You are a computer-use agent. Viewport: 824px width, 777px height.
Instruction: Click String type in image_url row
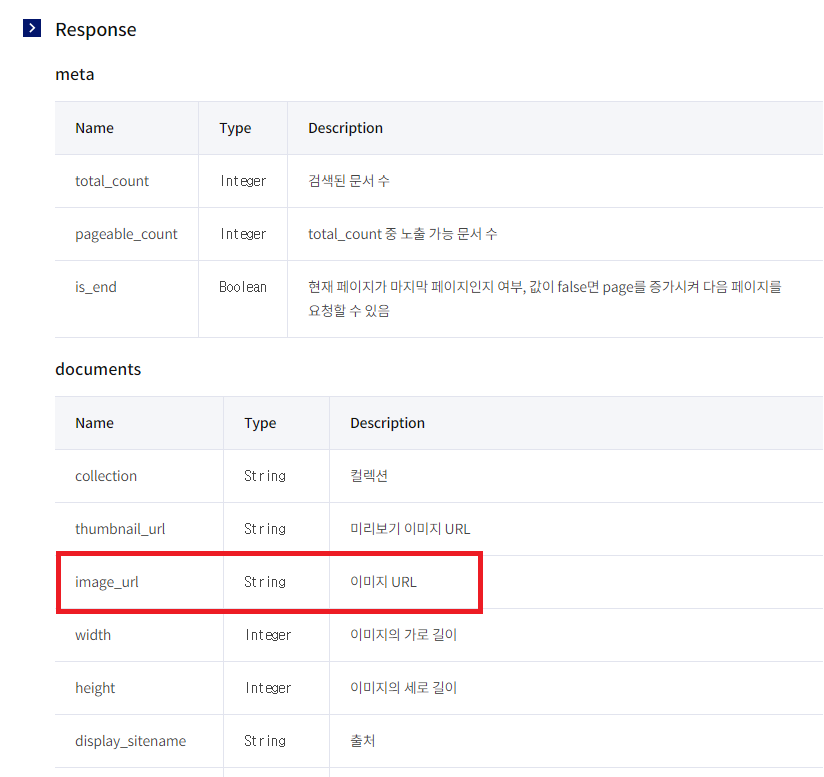265,583
